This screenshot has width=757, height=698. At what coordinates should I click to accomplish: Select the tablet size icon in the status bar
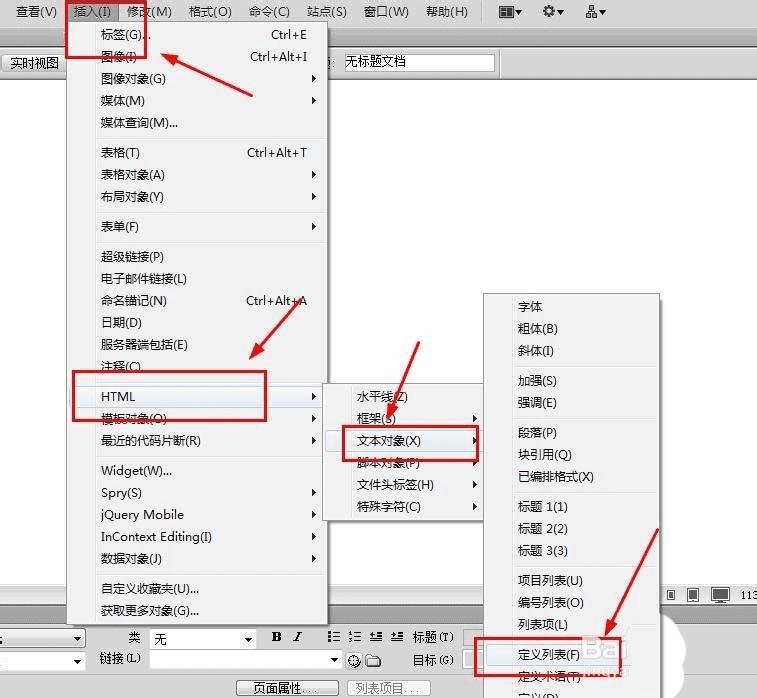pos(693,595)
